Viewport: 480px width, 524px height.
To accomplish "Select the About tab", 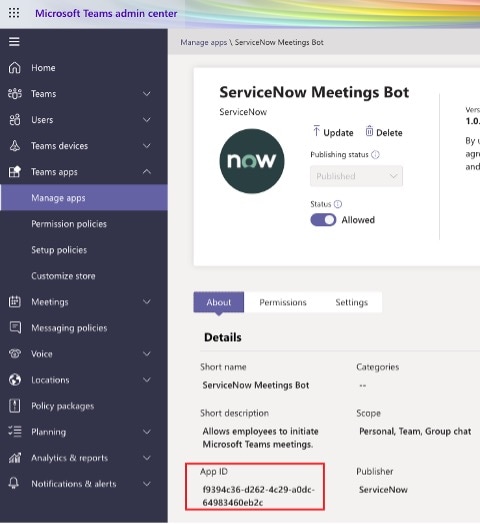I will pyautogui.click(x=219, y=302).
